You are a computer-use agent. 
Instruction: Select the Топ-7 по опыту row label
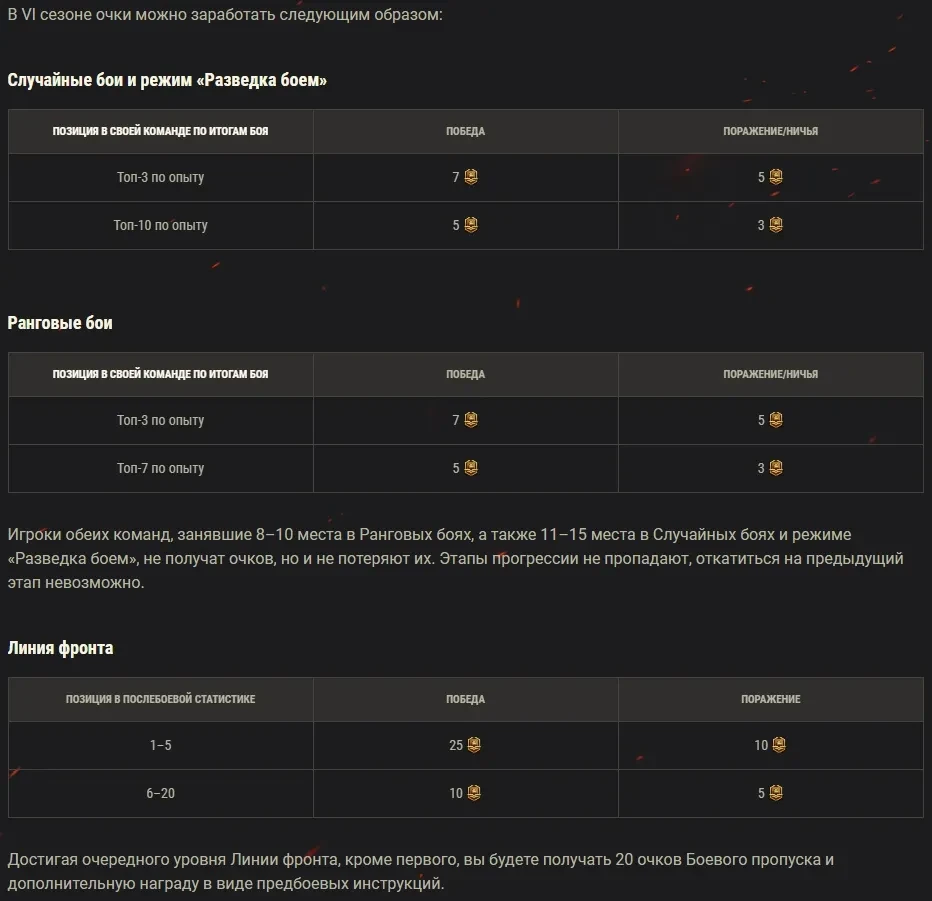tap(161, 468)
